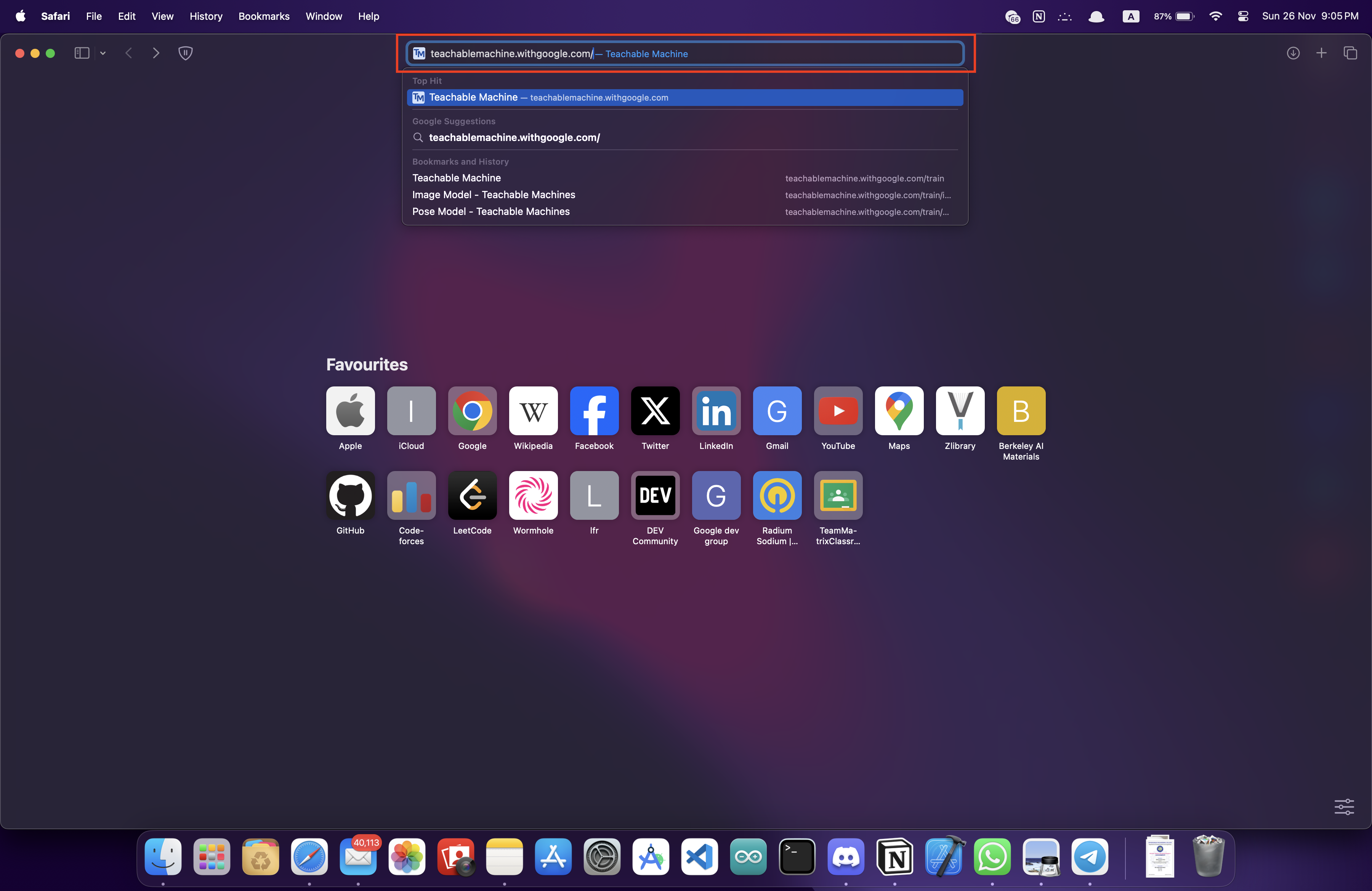Customize start page settings icon
The width and height of the screenshot is (1372, 891).
click(x=1344, y=806)
